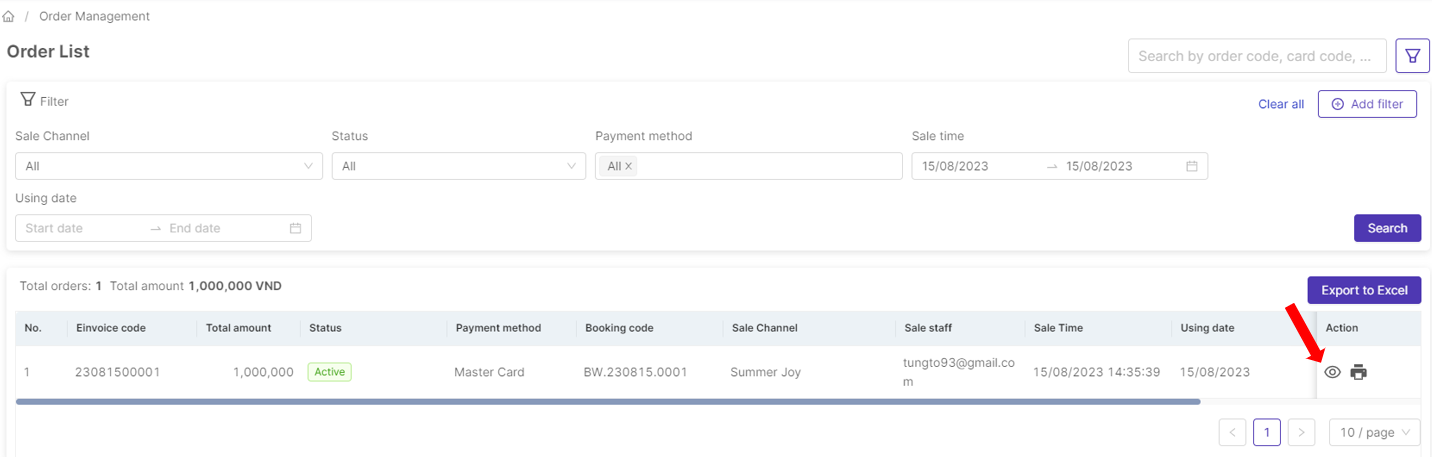Click the order code search field
The image size is (1432, 457).
point(1256,56)
